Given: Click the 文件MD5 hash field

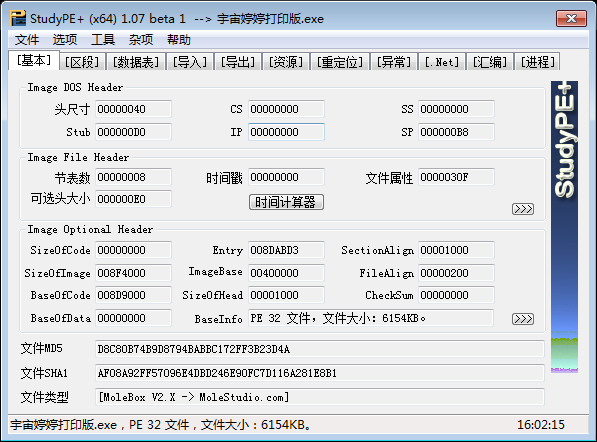Looking at the screenshot, I should pyautogui.click(x=319, y=349).
